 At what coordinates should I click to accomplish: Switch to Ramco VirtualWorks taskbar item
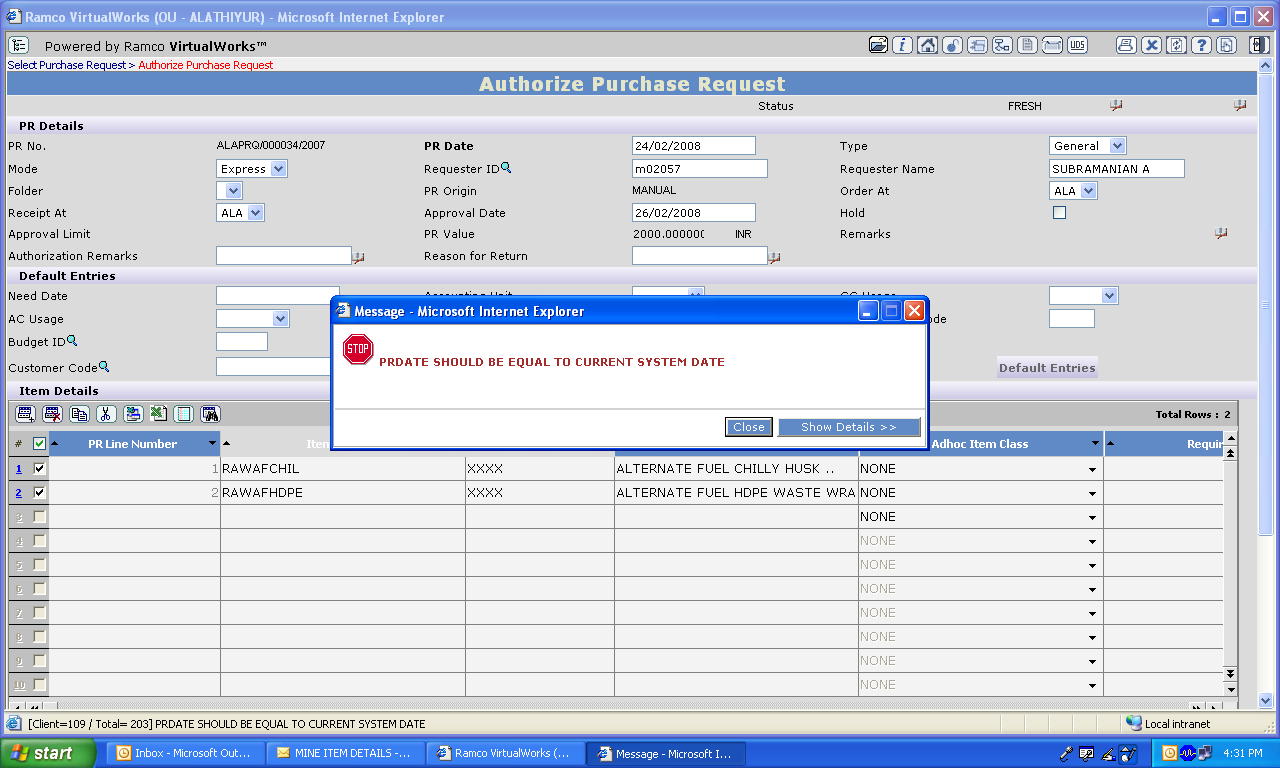click(x=506, y=753)
